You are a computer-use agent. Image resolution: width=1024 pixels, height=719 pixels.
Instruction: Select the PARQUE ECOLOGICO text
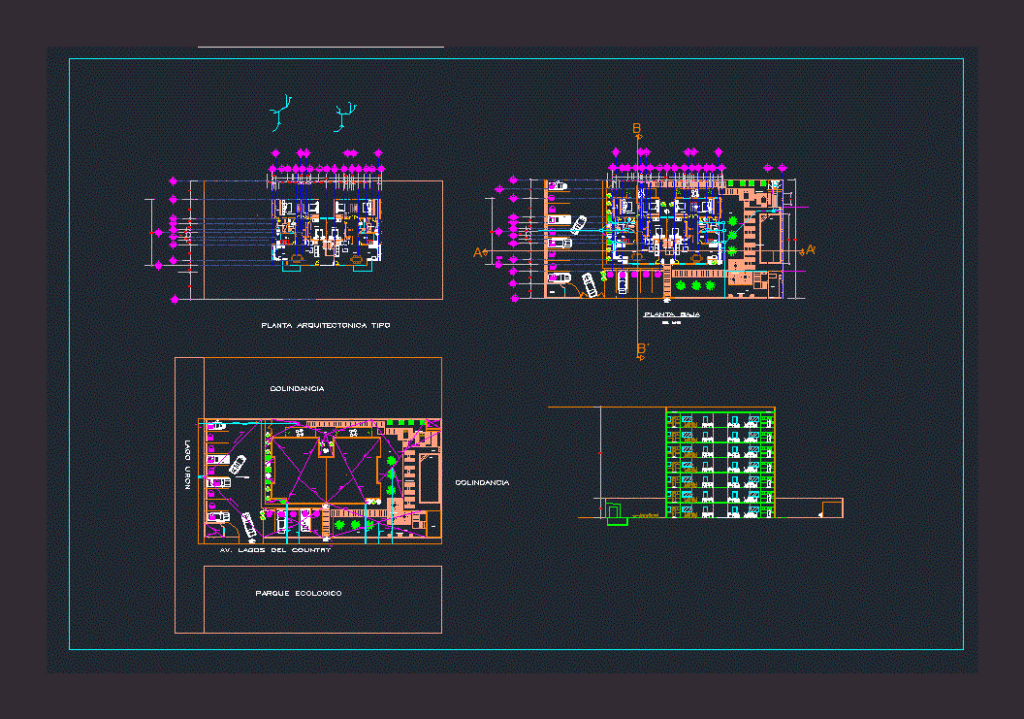[x=298, y=593]
